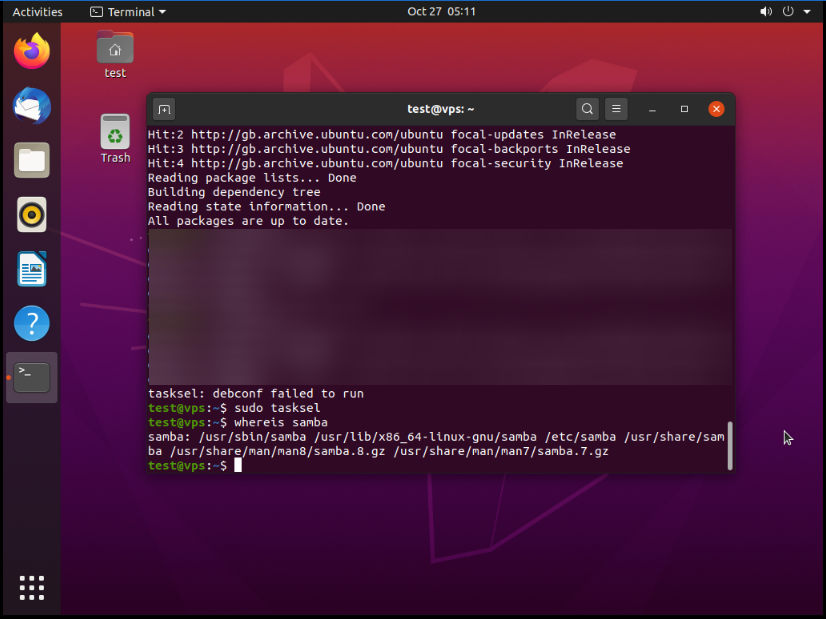Launch Rhythmbox music player
The width and height of the screenshot is (826, 619).
(x=32, y=214)
